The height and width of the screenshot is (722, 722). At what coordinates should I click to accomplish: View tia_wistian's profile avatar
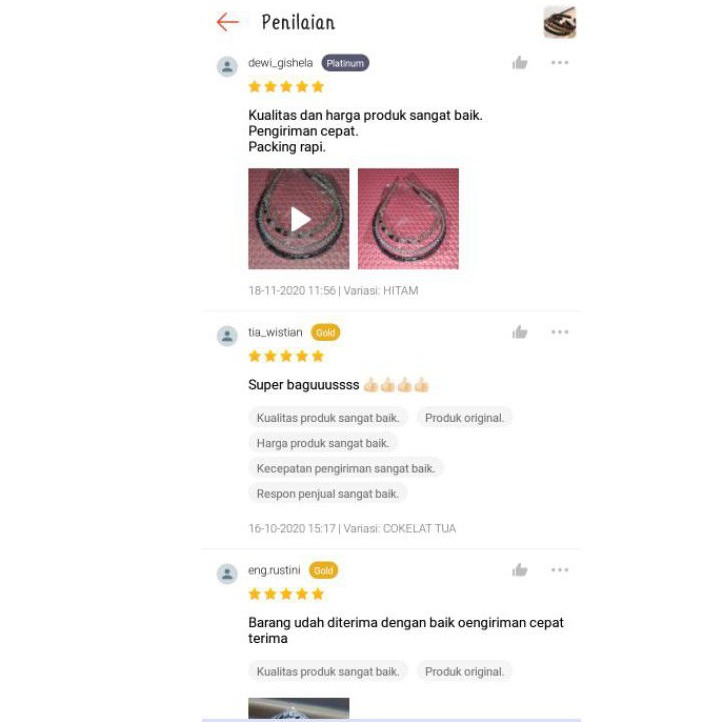(227, 336)
